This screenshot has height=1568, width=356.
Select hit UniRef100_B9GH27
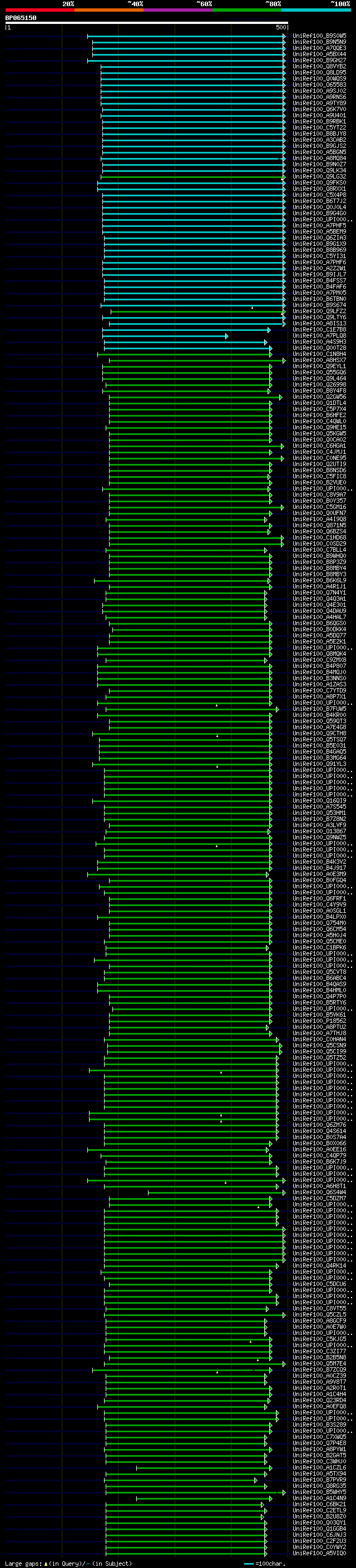pyautogui.click(x=319, y=60)
